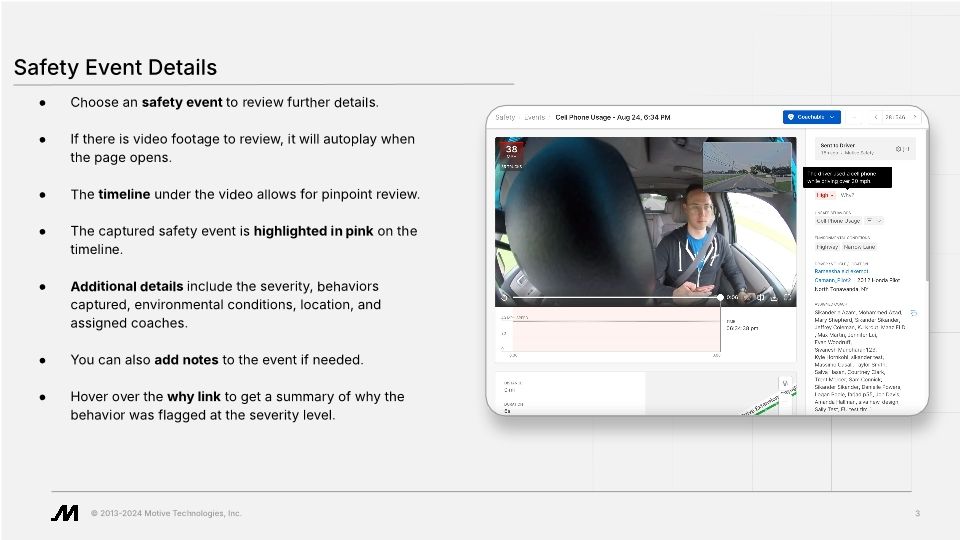This screenshot has width=960, height=540.
Task: Click the edit icon beside the assigned coaches list
Action: tap(913, 313)
